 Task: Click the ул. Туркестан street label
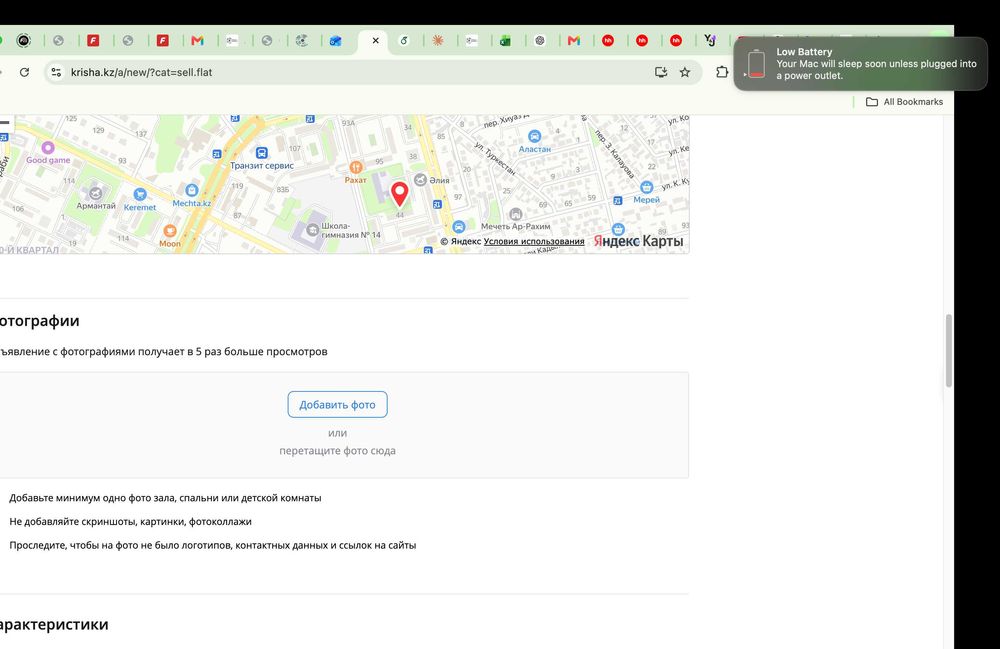pos(495,159)
